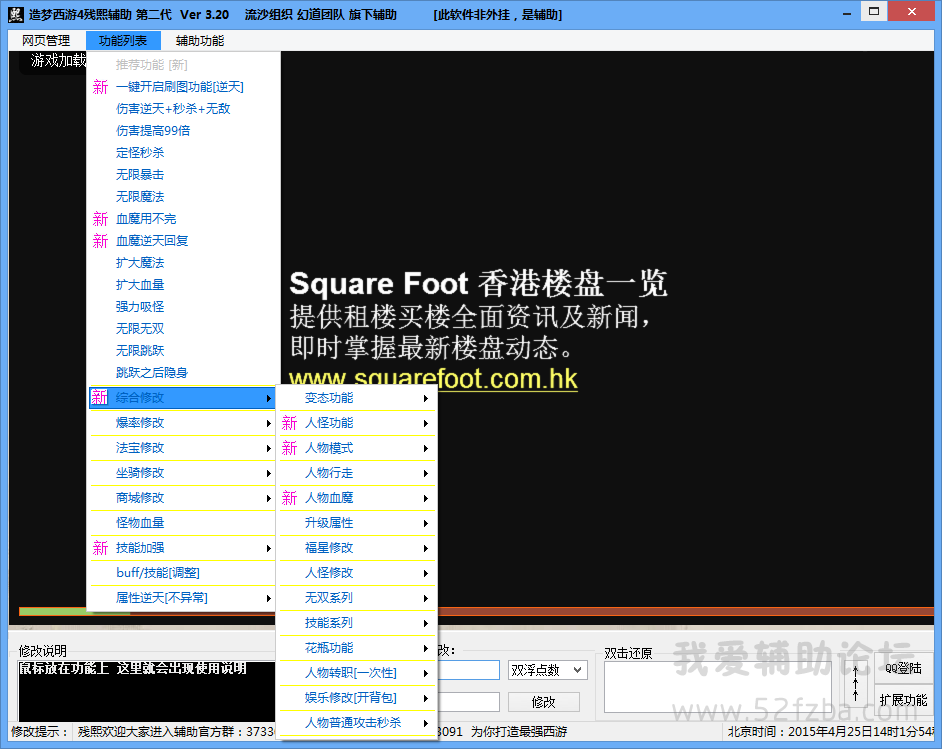Image resolution: width=942 pixels, height=749 pixels.
Task: Open 变态功能 submenu
Action: pyautogui.click(x=356, y=398)
